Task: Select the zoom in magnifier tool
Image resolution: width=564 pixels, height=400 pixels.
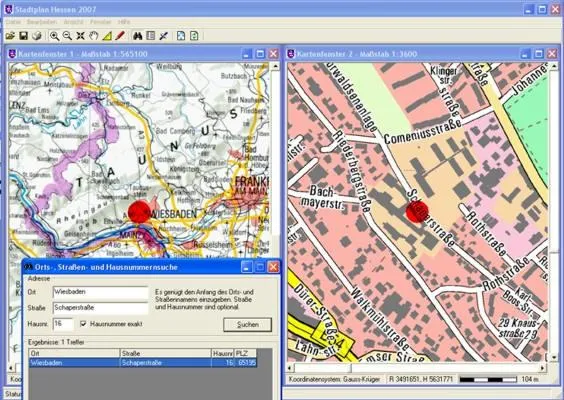Action: [54, 36]
